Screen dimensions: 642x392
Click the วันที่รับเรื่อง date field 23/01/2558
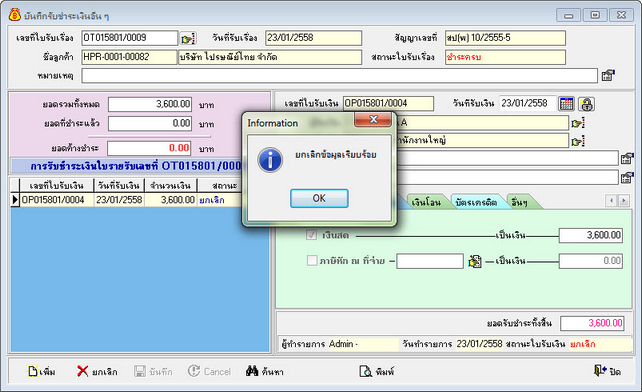[x=313, y=38]
